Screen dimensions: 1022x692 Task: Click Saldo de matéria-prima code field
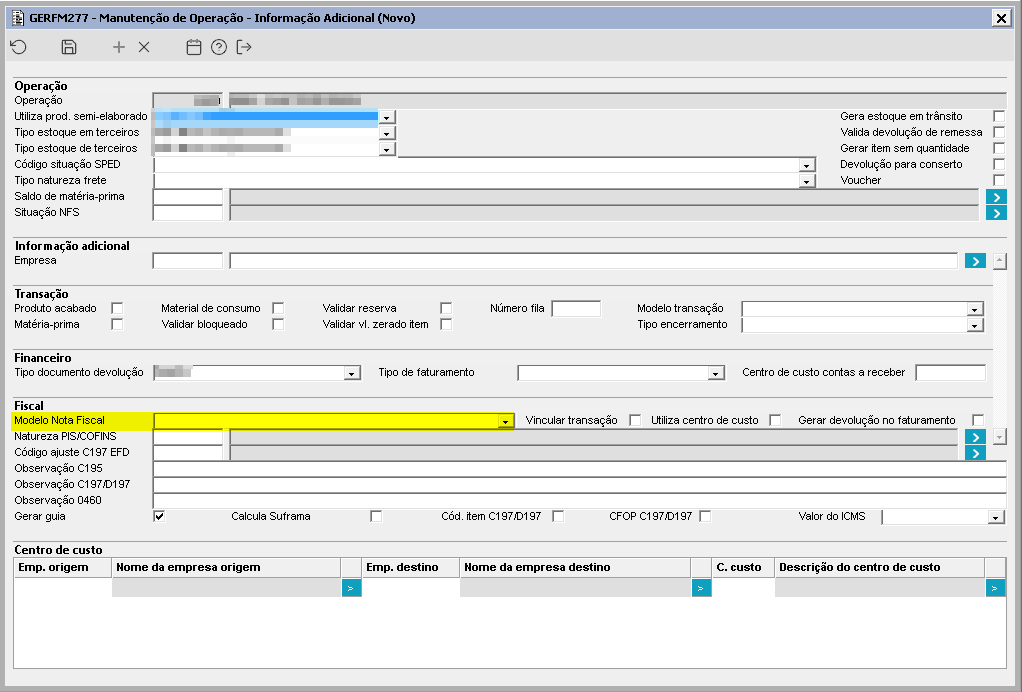[x=188, y=197]
